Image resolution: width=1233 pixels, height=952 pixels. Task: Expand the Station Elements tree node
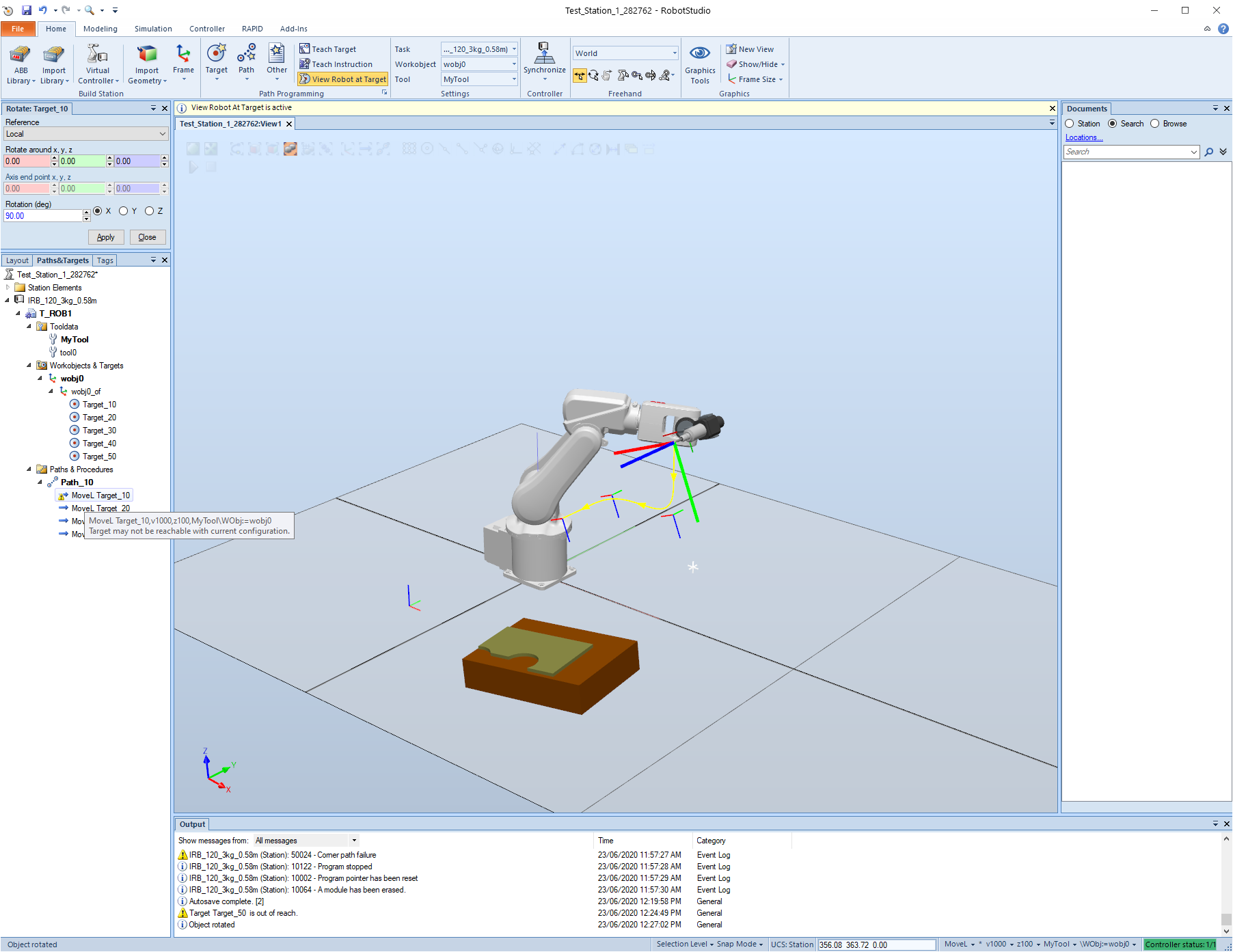pyautogui.click(x=8, y=288)
